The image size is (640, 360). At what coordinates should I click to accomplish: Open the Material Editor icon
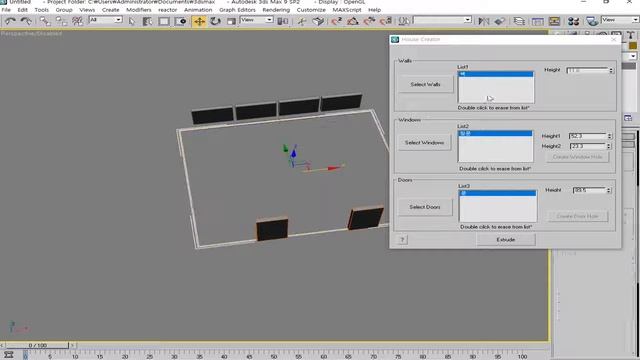coord(573,21)
